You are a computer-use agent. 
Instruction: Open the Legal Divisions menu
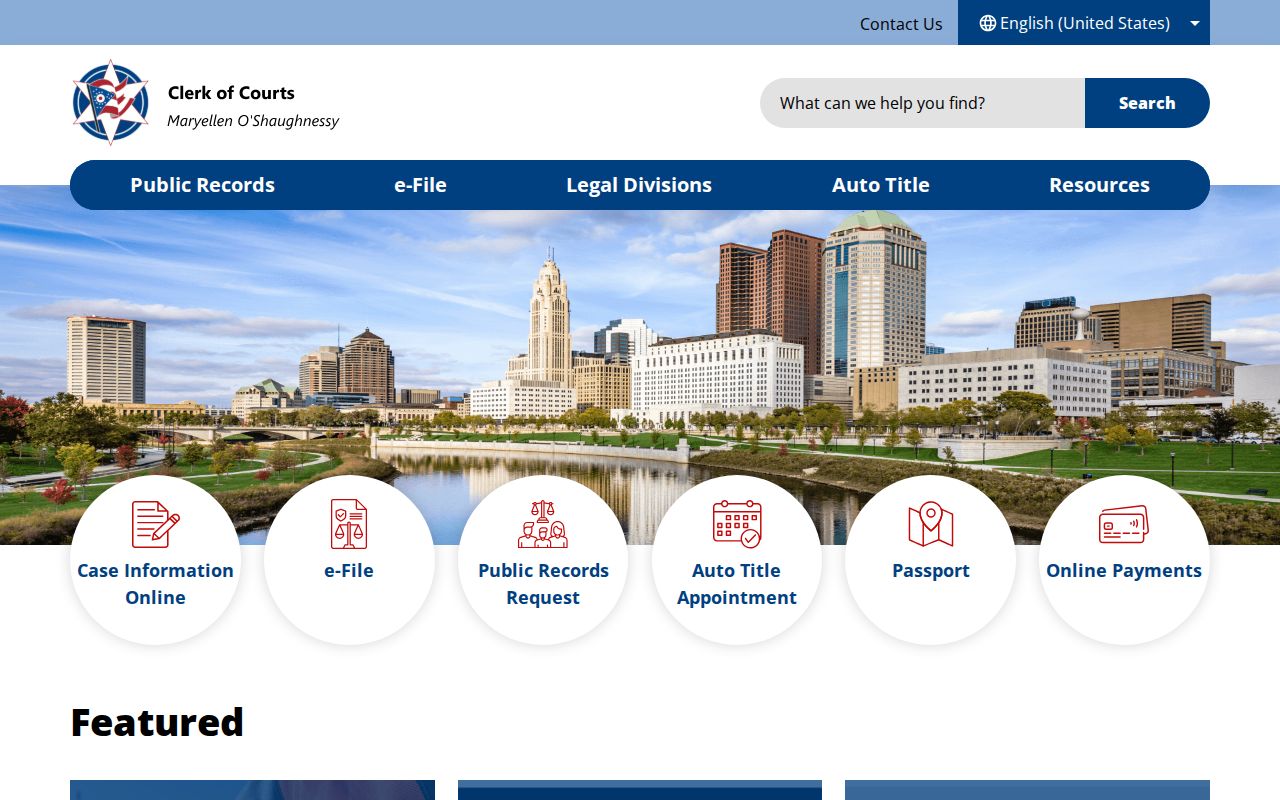click(639, 185)
